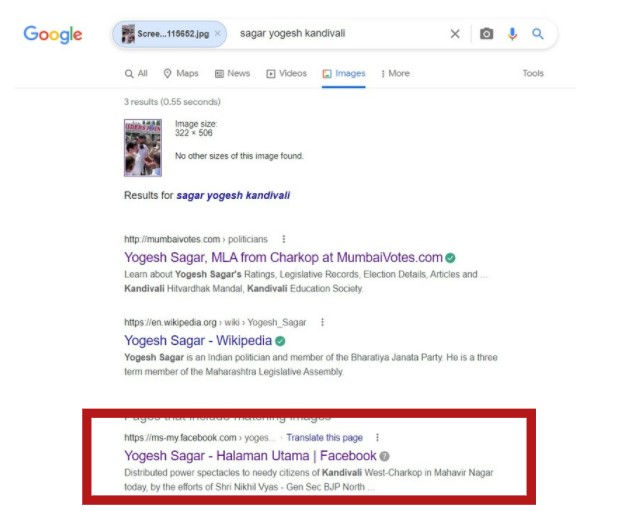This screenshot has height=527, width=636.
Task: Click the Google logo
Action: [x=53, y=34]
